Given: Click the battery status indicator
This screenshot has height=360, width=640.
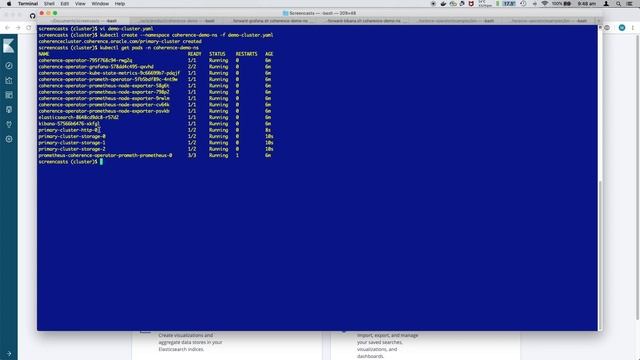Looking at the screenshot, I should tap(562, 4).
